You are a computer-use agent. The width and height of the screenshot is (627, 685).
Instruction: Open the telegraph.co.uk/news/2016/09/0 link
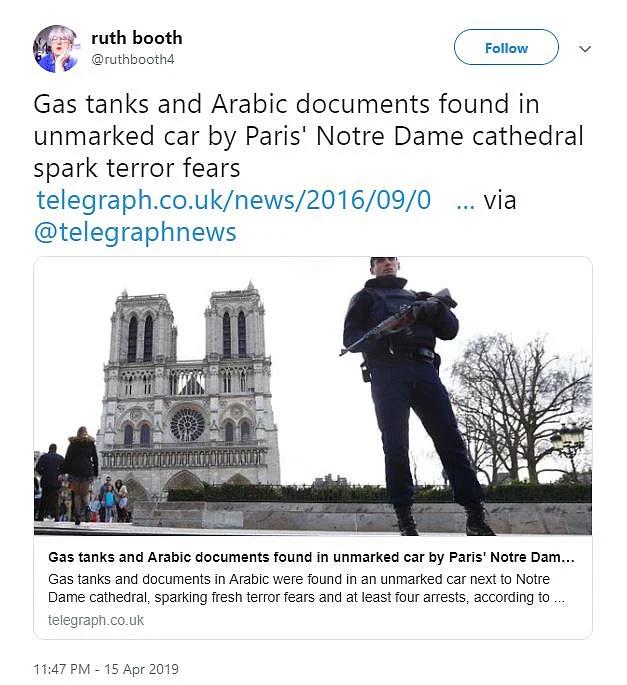pyautogui.click(x=233, y=200)
